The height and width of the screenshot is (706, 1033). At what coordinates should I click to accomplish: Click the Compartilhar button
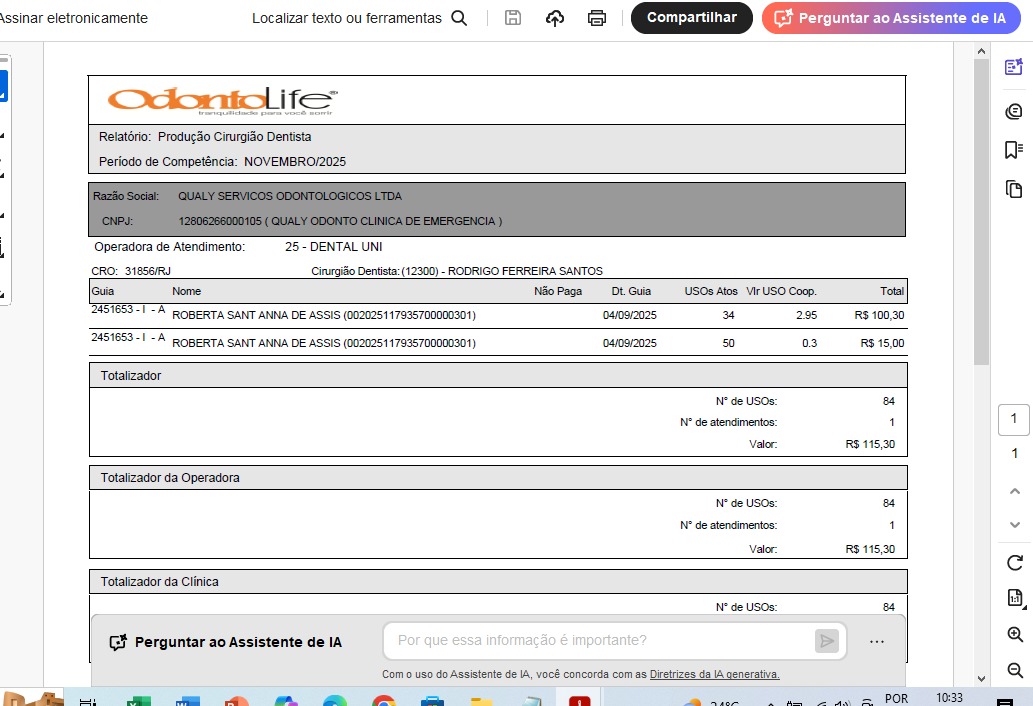pyautogui.click(x=691, y=18)
